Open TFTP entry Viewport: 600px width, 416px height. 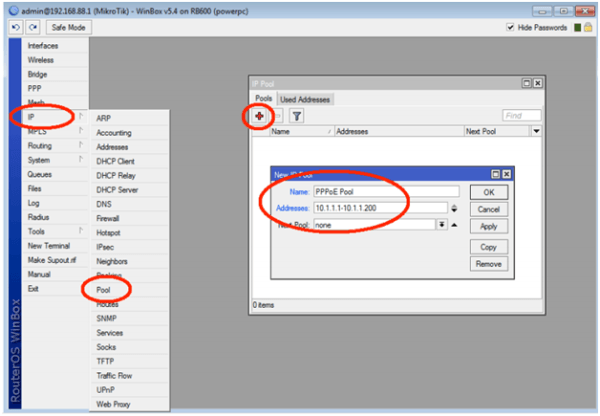130,361
